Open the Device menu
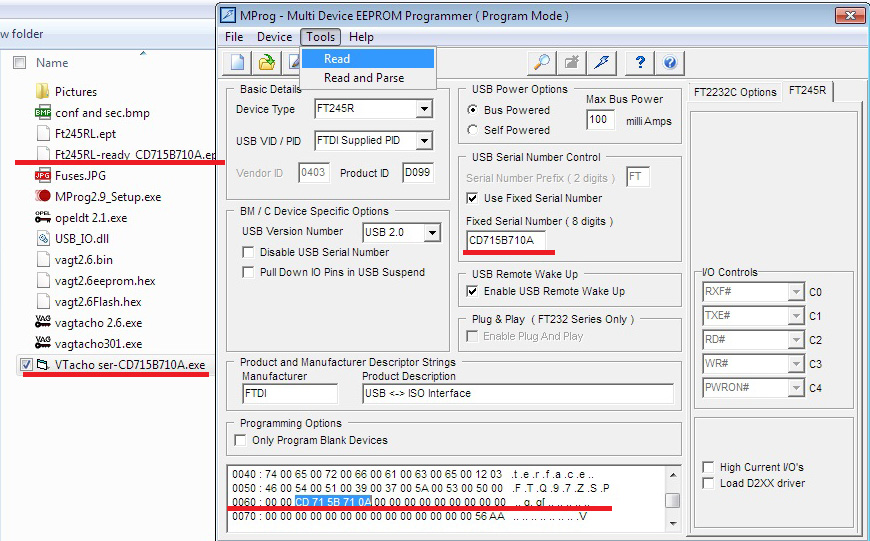The image size is (870, 541). pos(274,37)
